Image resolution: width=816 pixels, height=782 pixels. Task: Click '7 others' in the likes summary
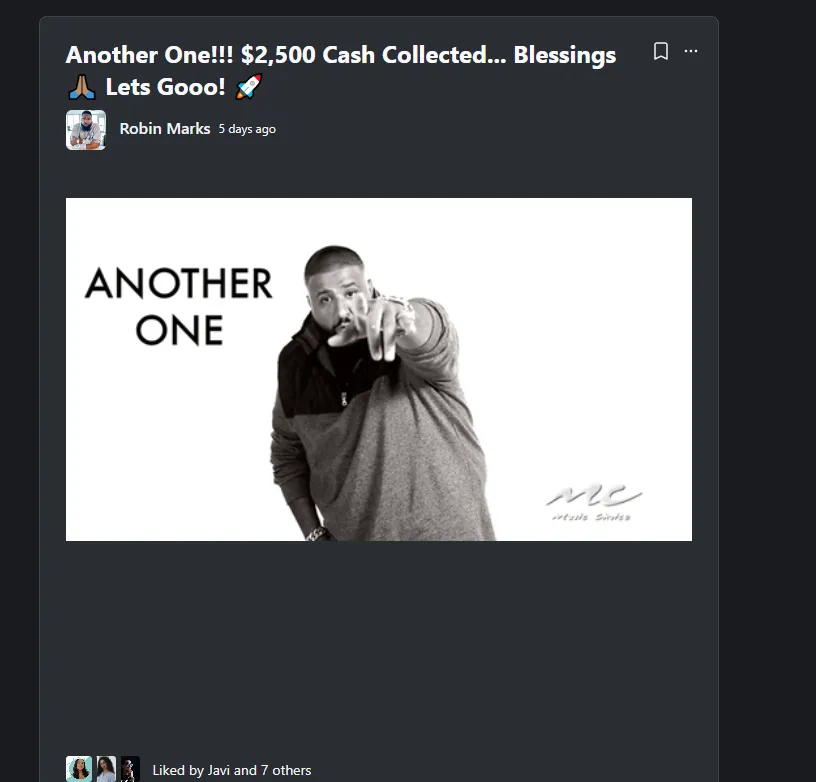pos(286,770)
